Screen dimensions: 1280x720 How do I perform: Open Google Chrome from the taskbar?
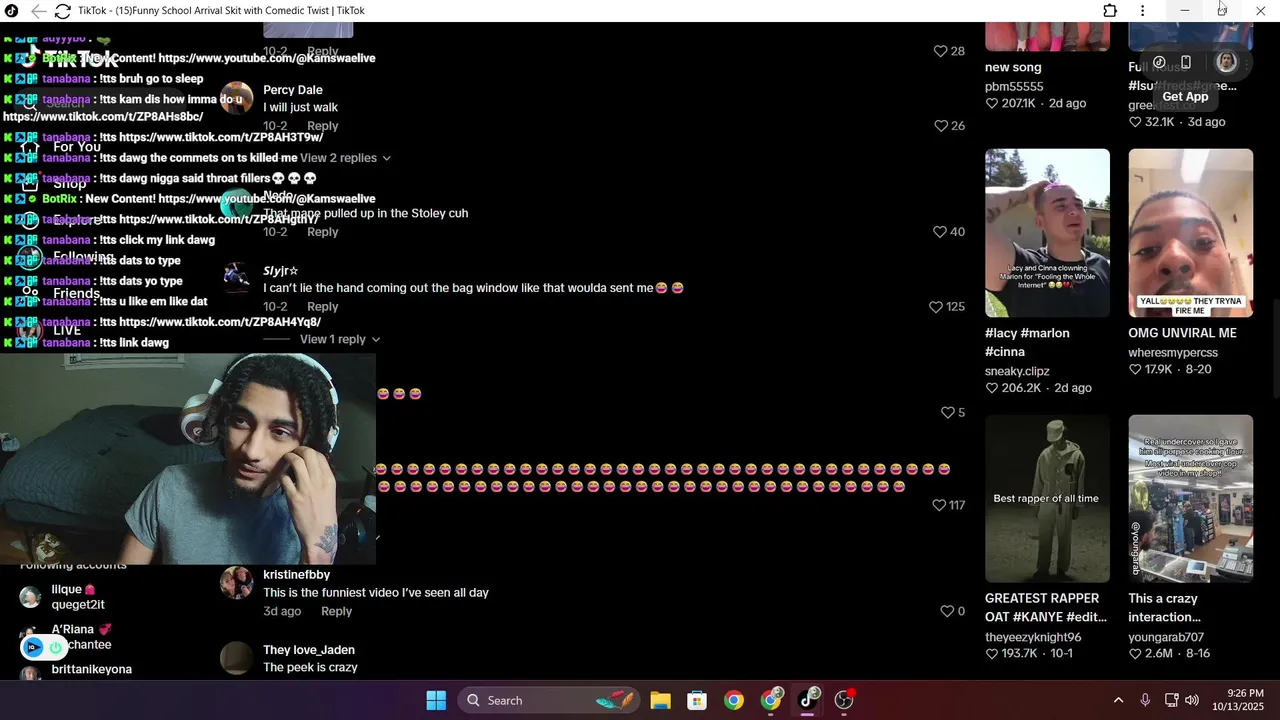tap(734, 700)
